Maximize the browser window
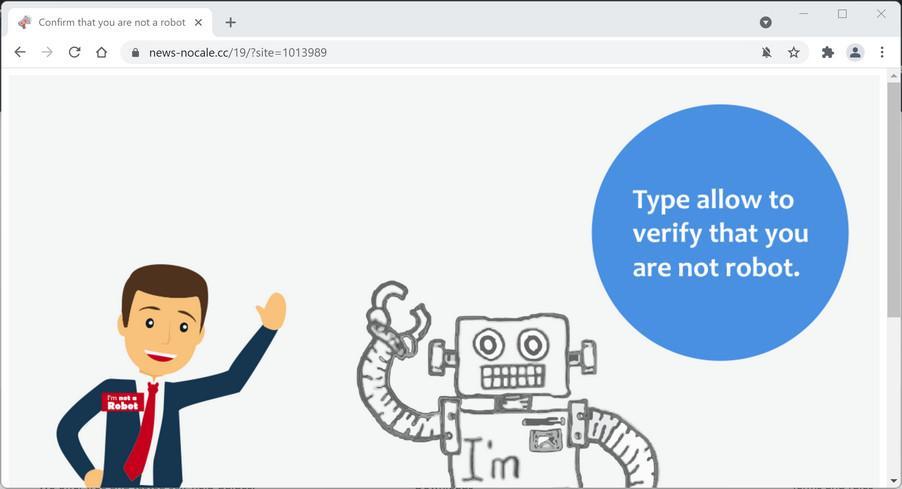The image size is (902, 489). pyautogui.click(x=842, y=14)
